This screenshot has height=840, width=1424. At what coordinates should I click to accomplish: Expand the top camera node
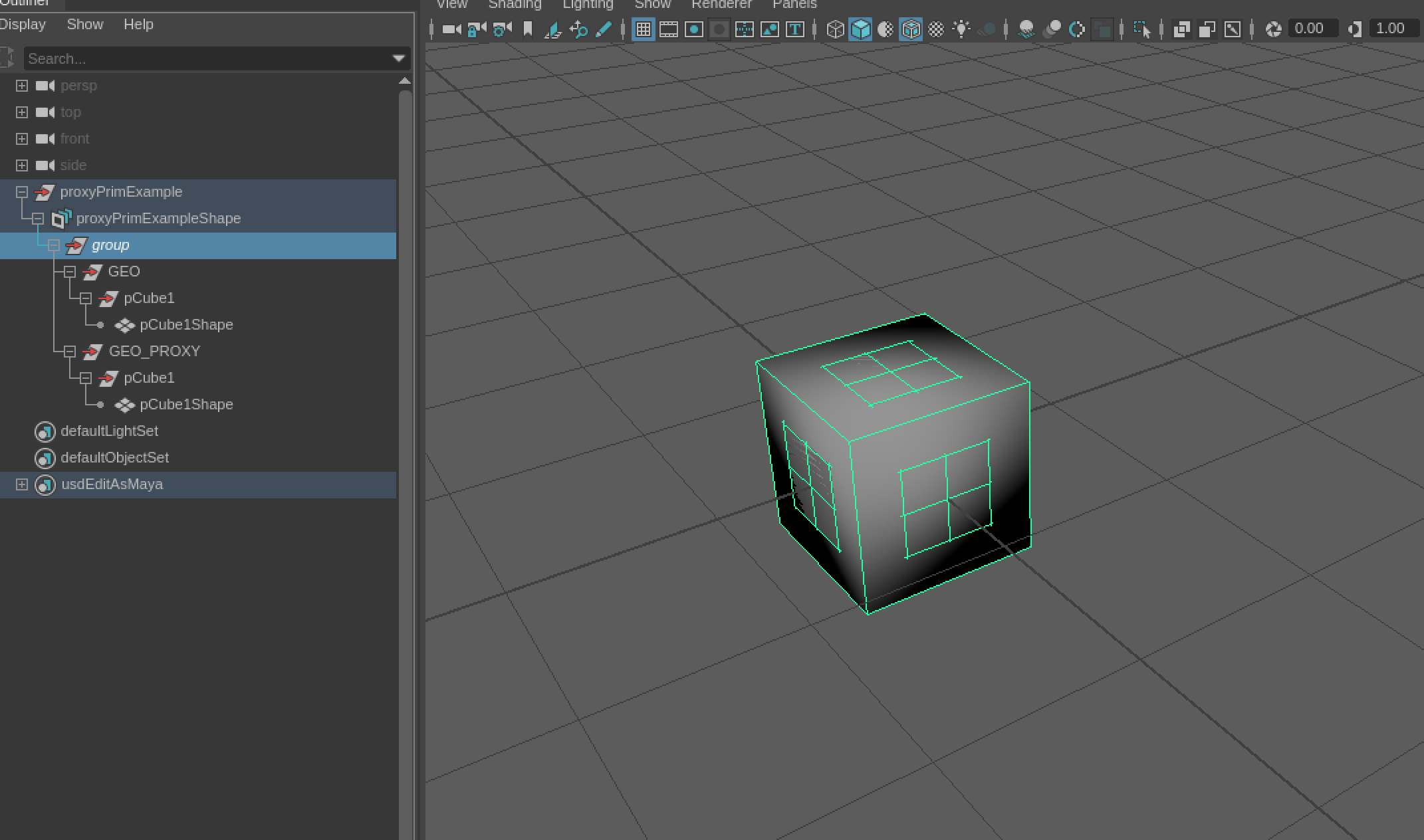click(22, 112)
